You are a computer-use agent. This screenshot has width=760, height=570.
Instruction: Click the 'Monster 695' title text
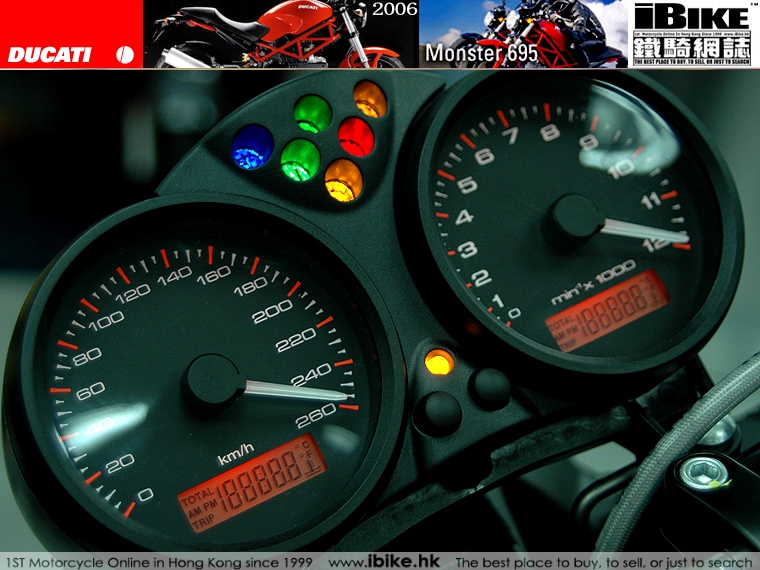point(481,53)
